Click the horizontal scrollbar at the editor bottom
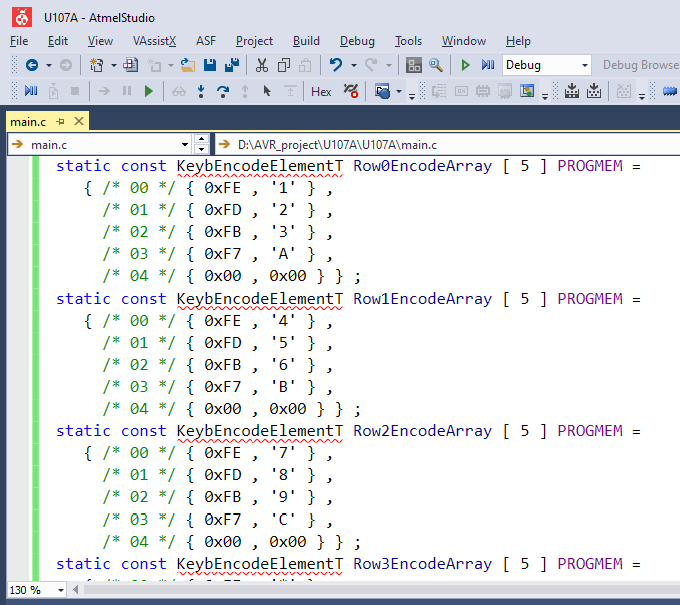The image size is (680, 605). click(380, 590)
